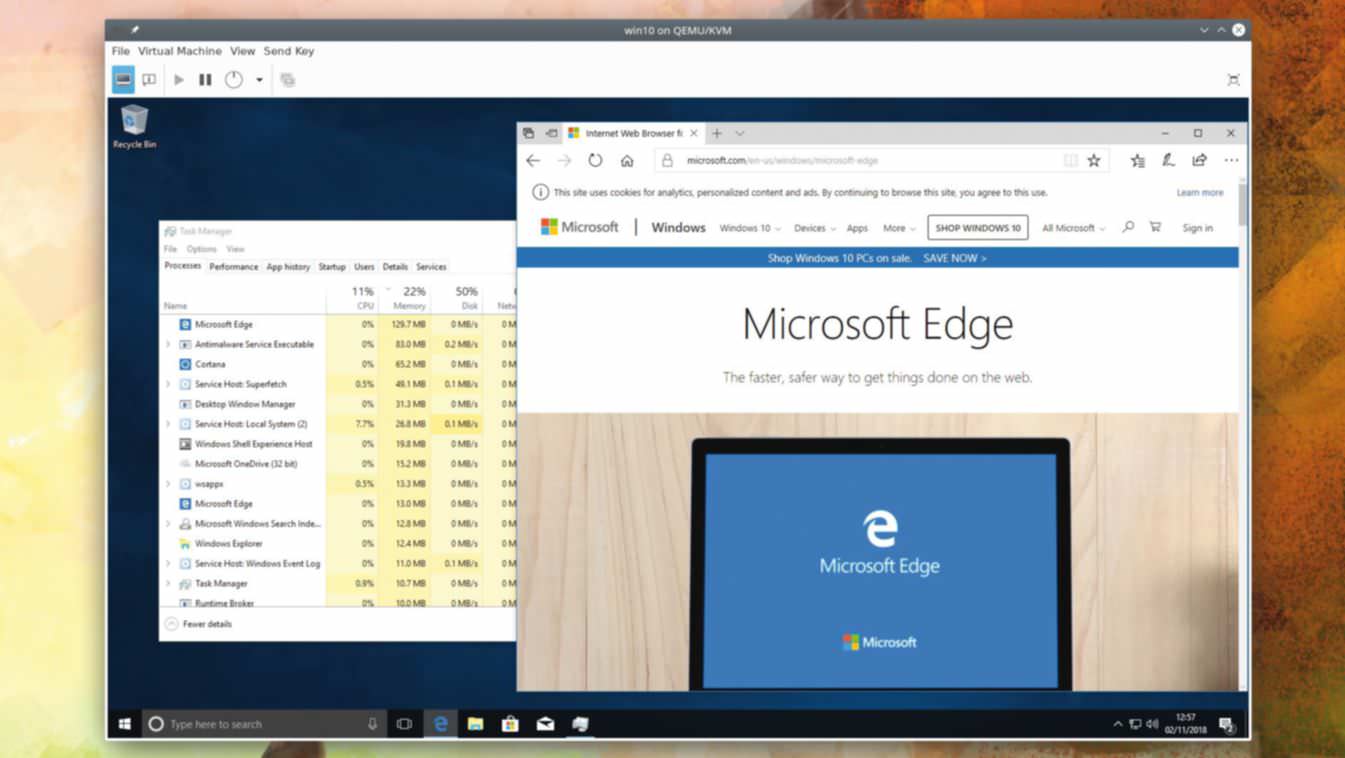Expand the Devices nav dropdown
The width and height of the screenshot is (1345, 758).
pyautogui.click(x=815, y=228)
